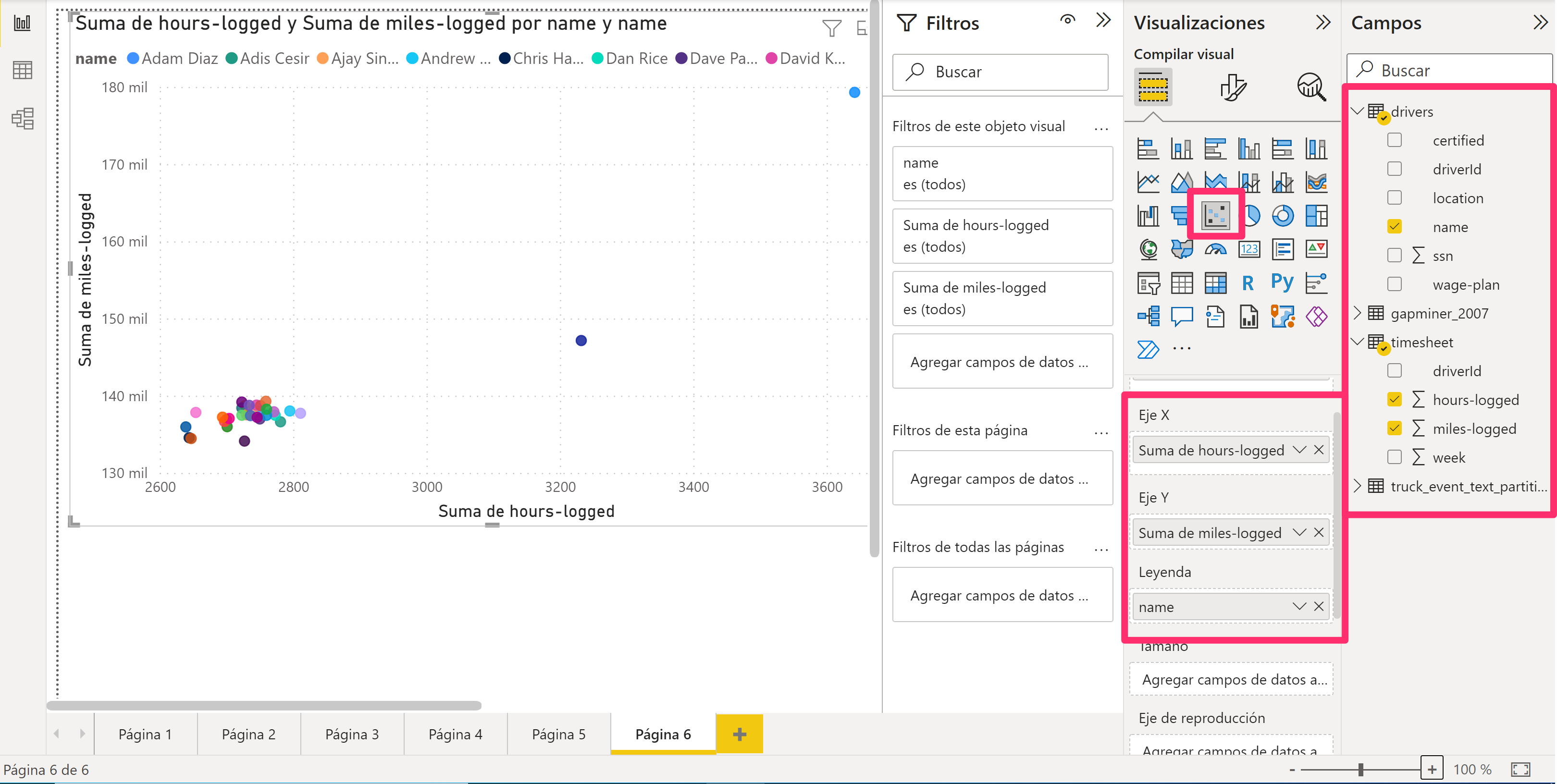This screenshot has height=784, width=1557.
Task: Click Agregar campos de datos en Filtros página
Action: pos(999,479)
